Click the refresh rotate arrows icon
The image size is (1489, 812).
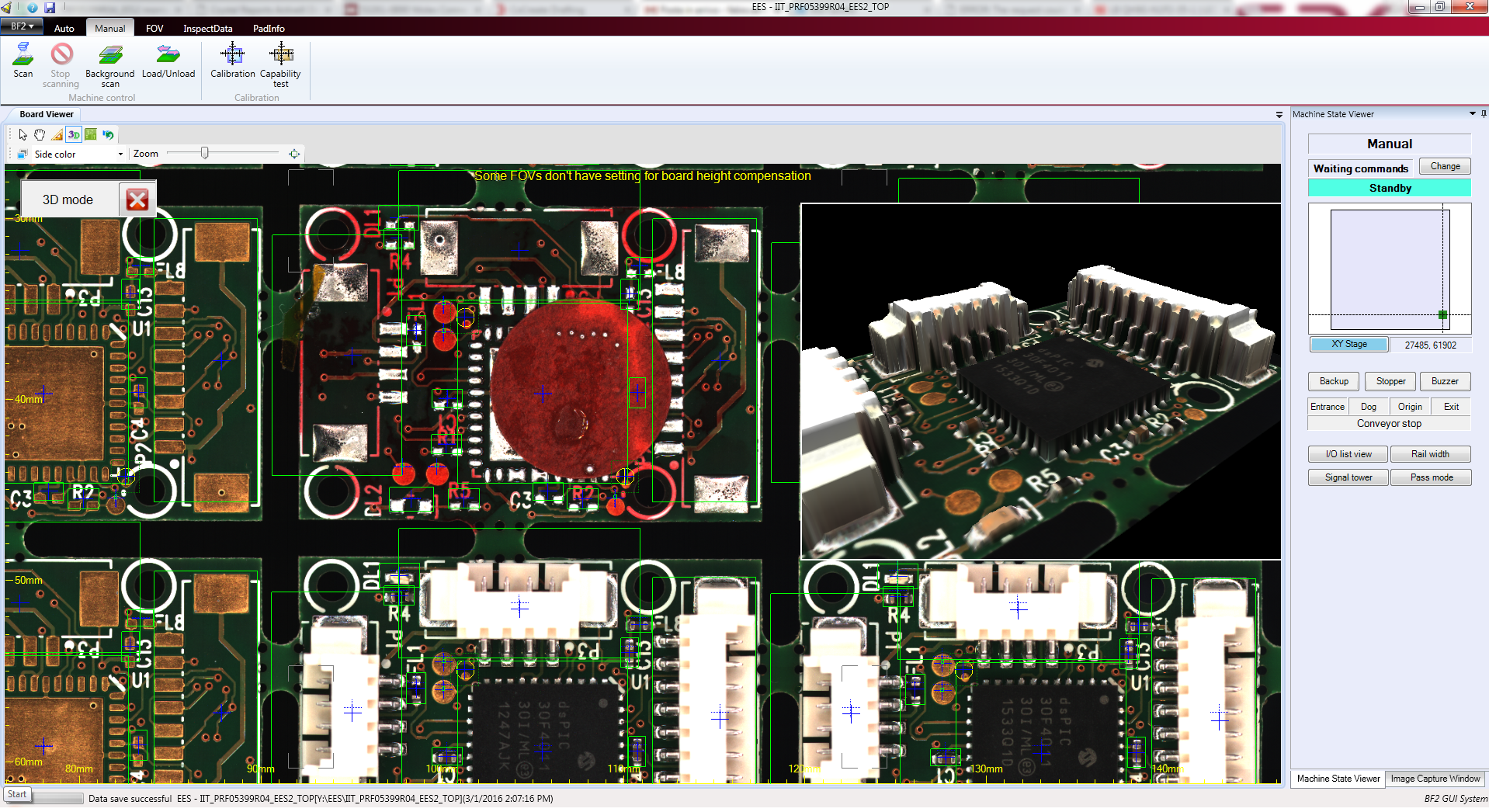[x=108, y=134]
